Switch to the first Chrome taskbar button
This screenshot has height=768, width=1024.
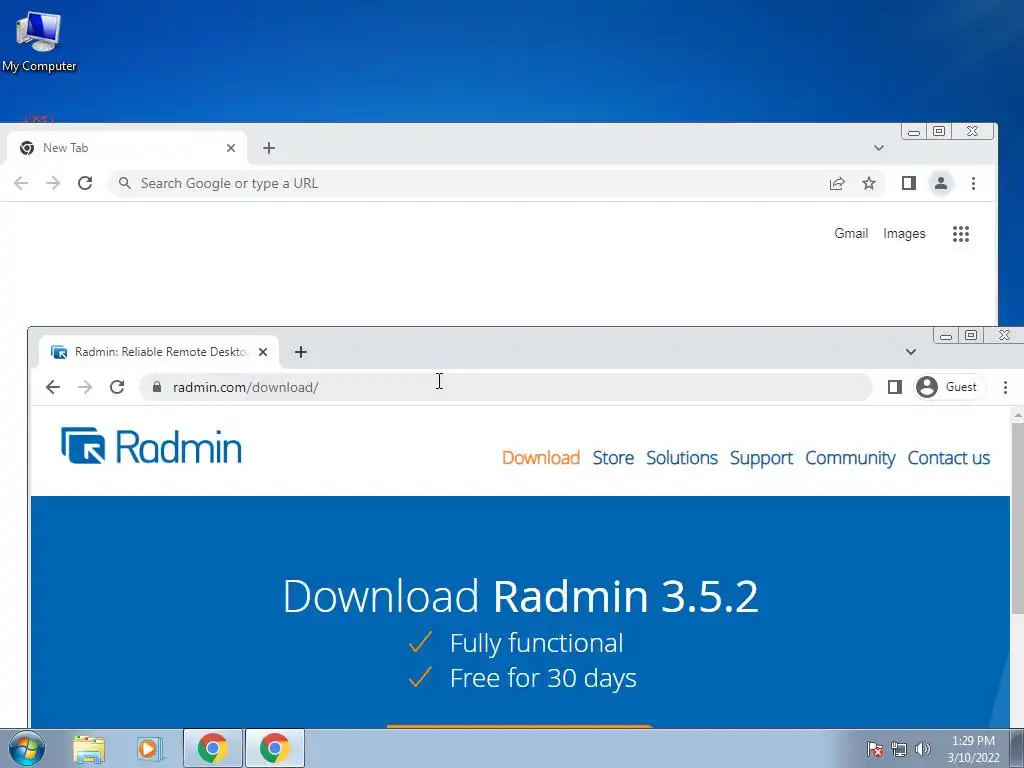(x=213, y=748)
